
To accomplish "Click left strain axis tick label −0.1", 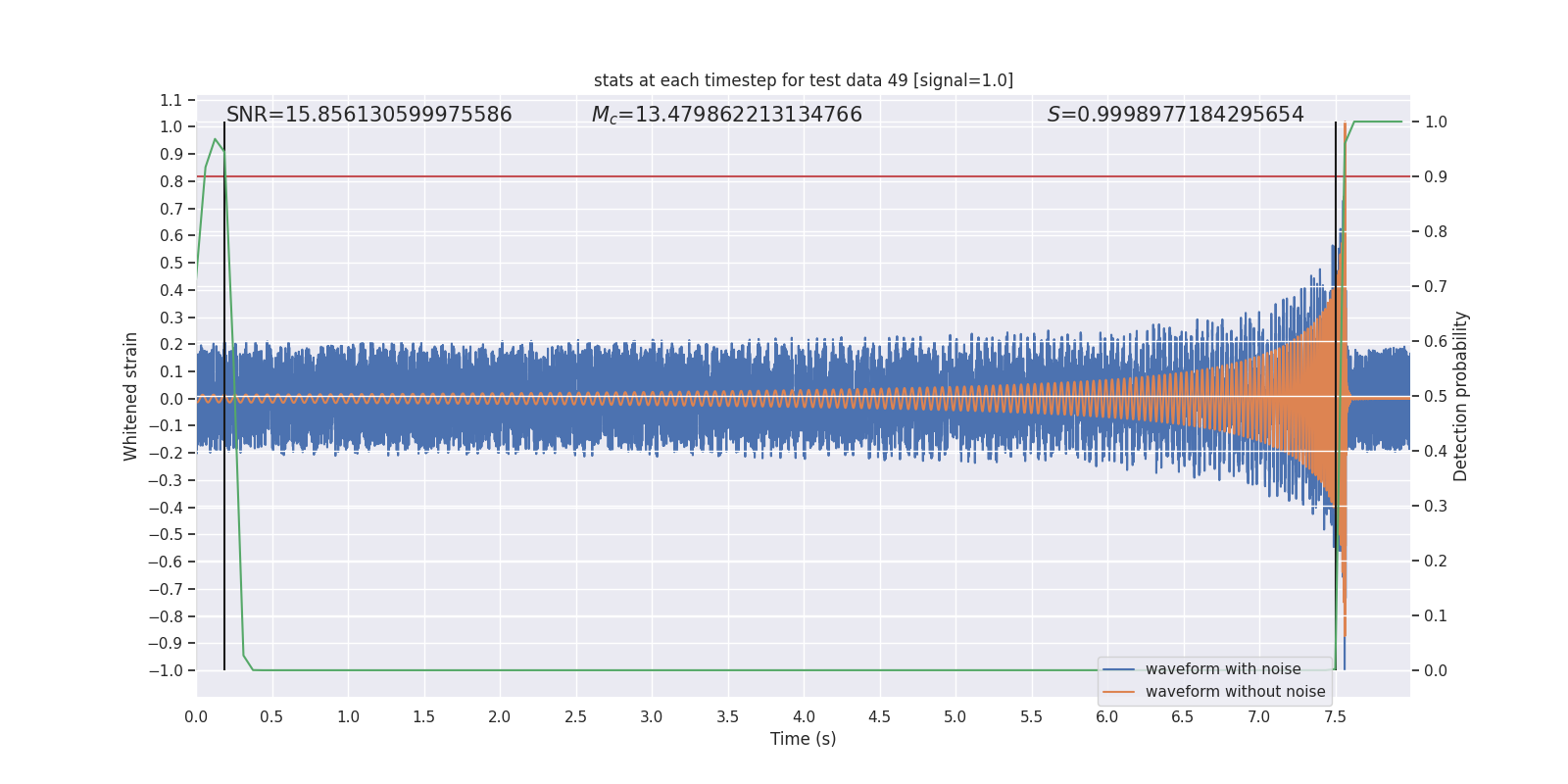I will click(x=166, y=426).
